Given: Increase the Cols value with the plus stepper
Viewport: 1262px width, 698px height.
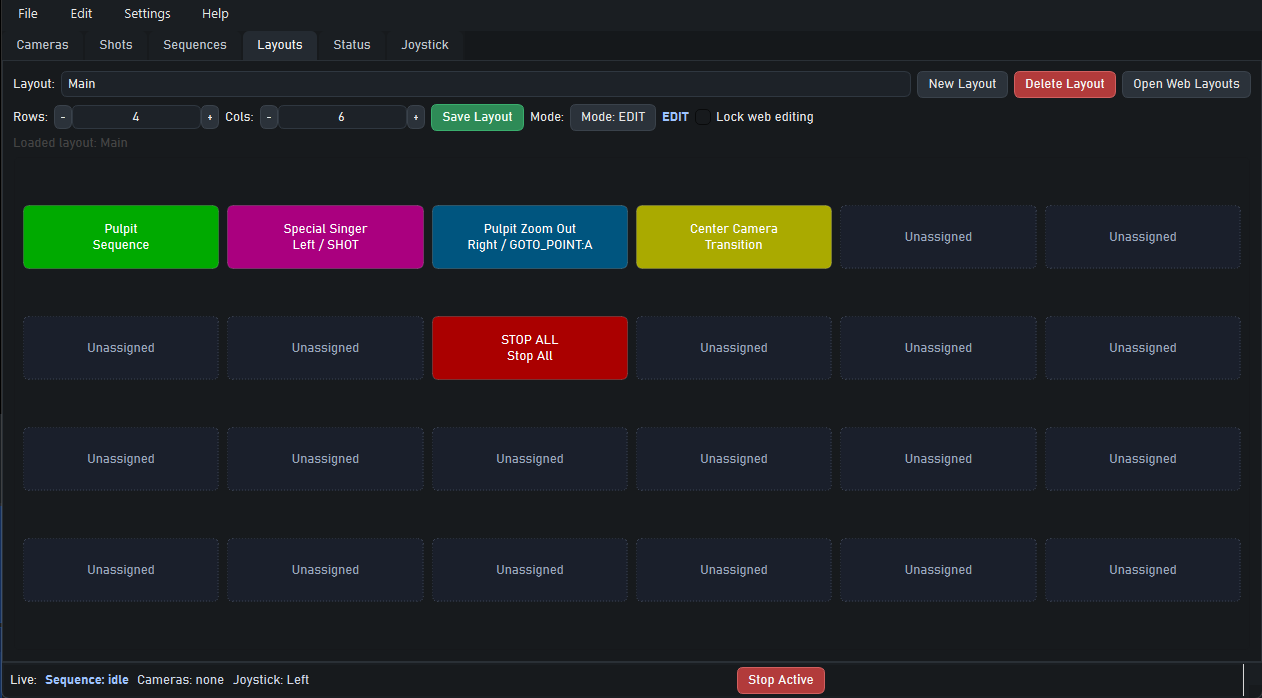Looking at the screenshot, I should point(415,117).
